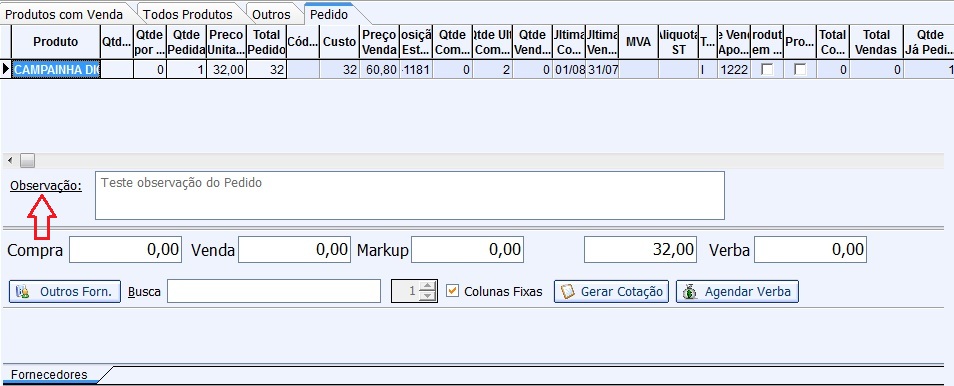This screenshot has height=386, width=954.
Task: Click the total field showing 32,00
Action: pos(640,250)
